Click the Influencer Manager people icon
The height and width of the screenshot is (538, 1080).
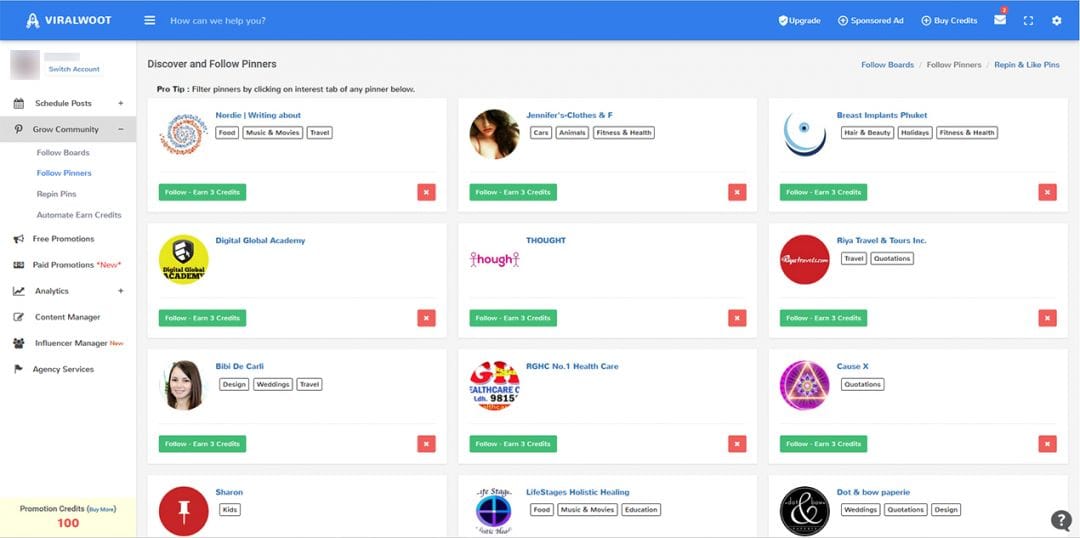coord(19,343)
